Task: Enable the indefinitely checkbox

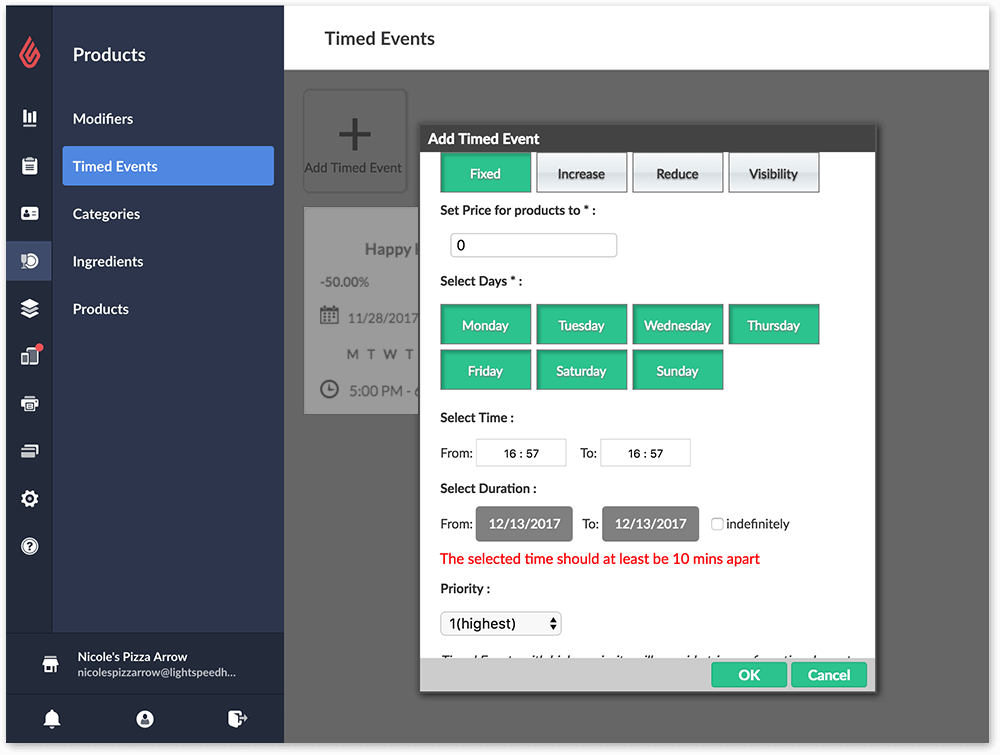Action: pyautogui.click(x=717, y=524)
